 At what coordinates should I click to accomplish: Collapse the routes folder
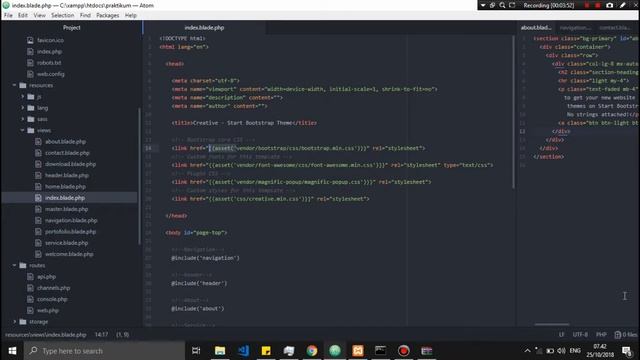click(14, 265)
